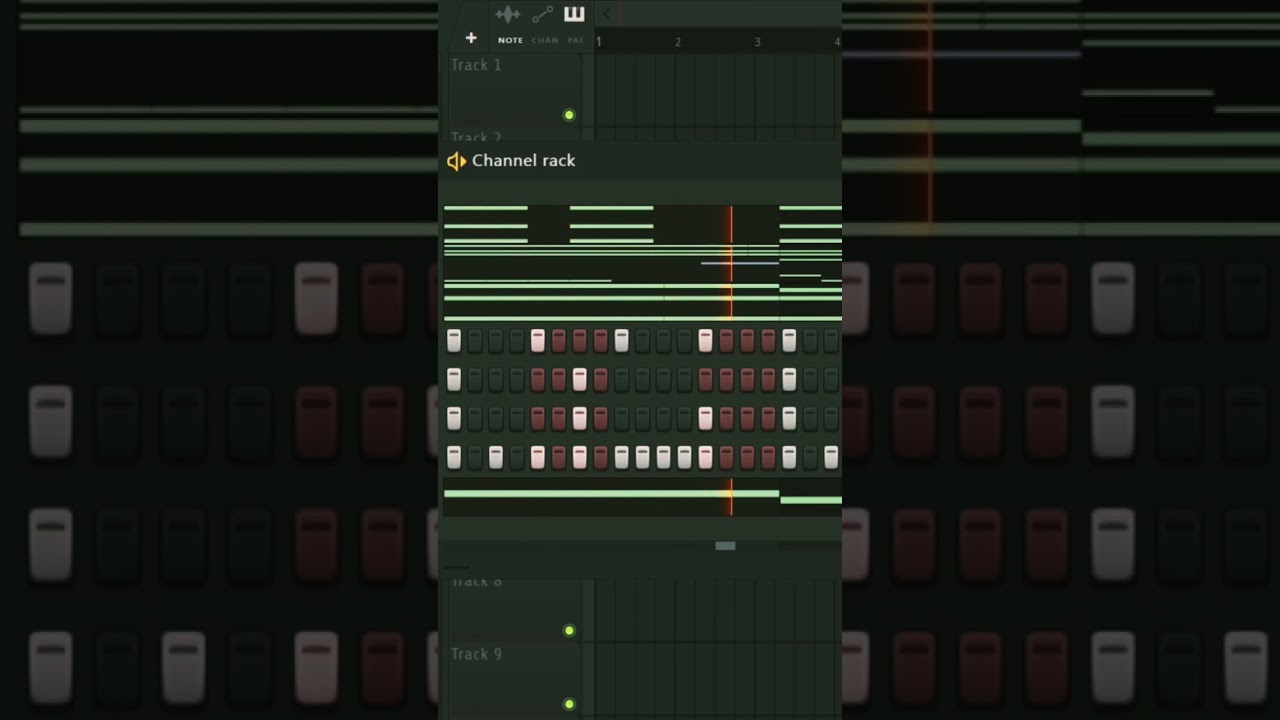Switch to the CHAN tab
Image resolution: width=1280 pixels, height=720 pixels.
click(x=545, y=40)
